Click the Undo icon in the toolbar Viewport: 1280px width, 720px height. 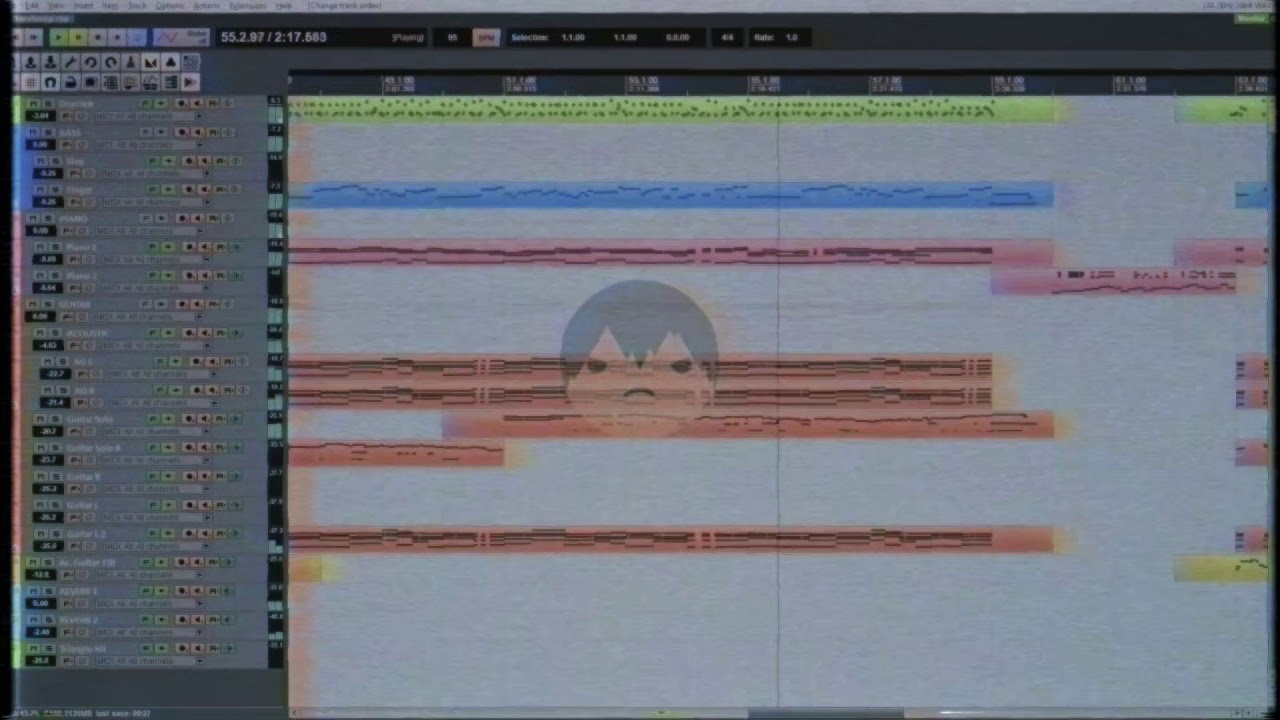[x=91, y=62]
